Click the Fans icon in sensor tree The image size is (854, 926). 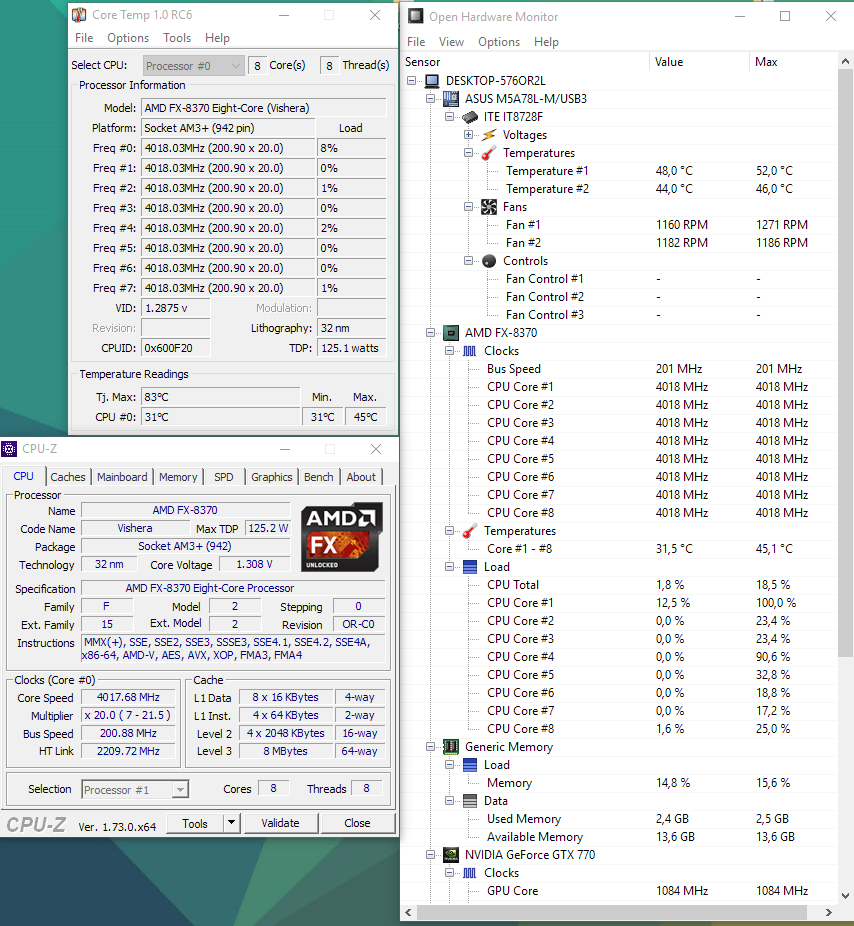(488, 207)
